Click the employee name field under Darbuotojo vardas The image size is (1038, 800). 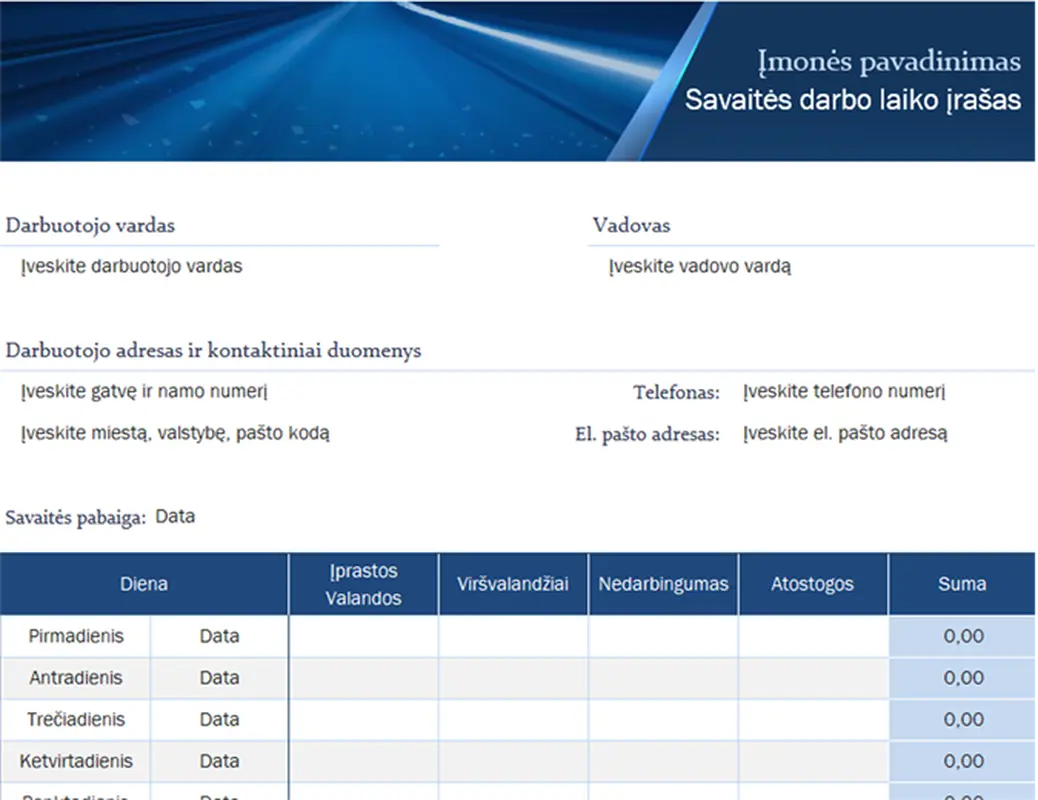coord(131,267)
